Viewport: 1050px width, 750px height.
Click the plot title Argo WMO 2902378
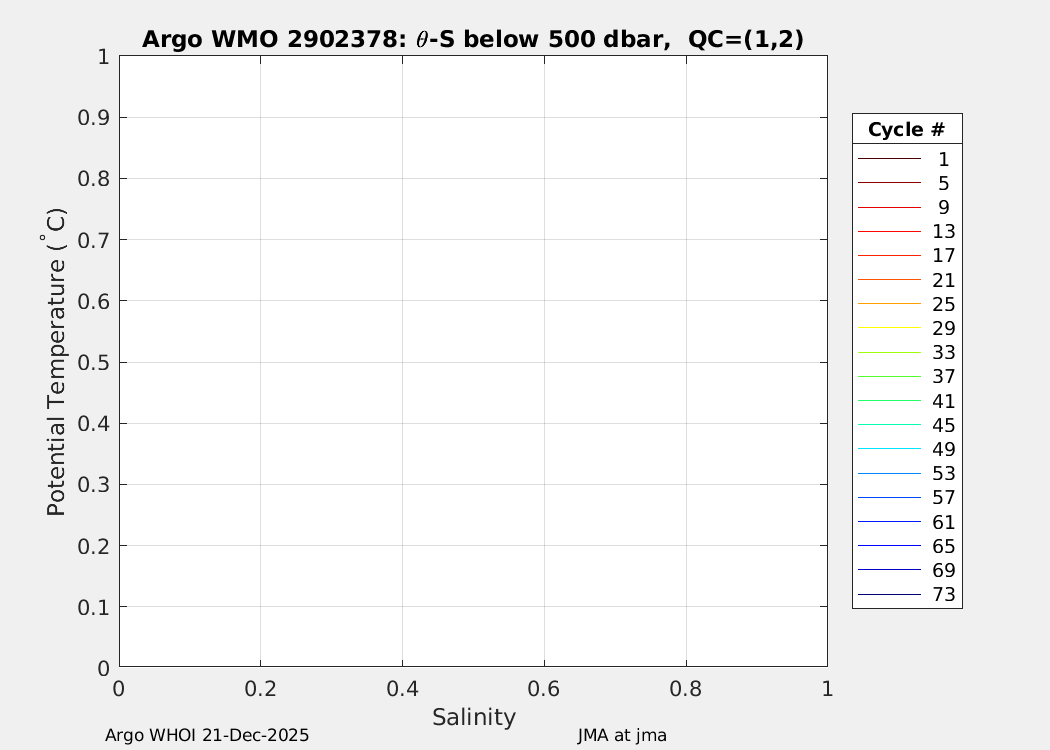point(473,39)
